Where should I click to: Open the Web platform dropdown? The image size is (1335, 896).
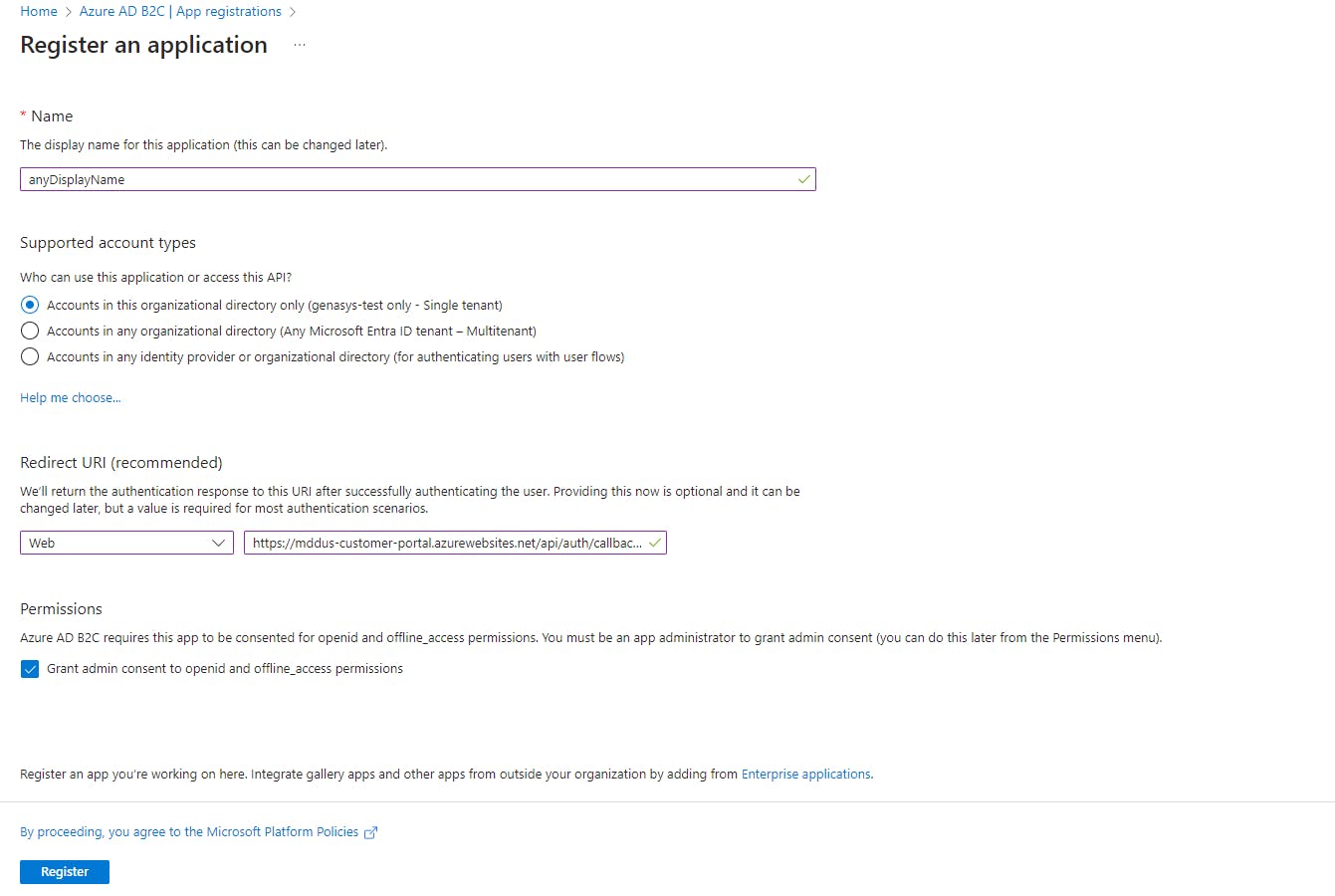[x=126, y=543]
